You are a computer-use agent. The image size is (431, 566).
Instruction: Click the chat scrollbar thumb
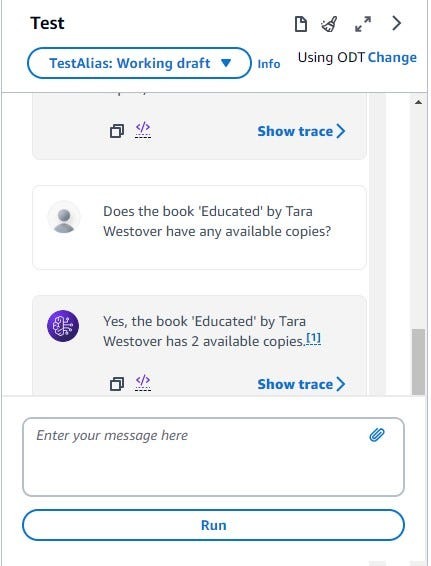tap(418, 362)
